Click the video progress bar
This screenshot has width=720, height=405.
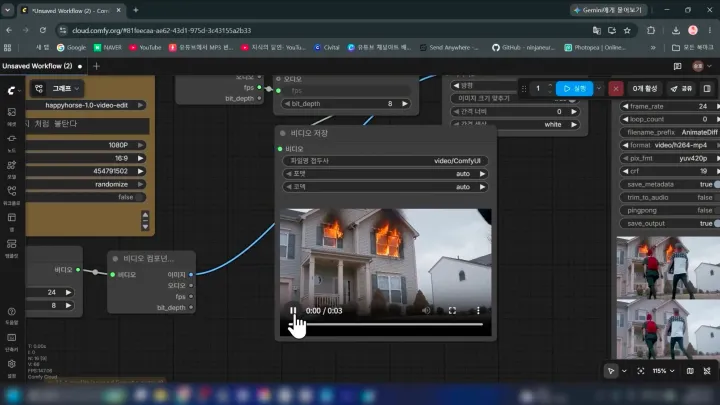tap(385, 324)
